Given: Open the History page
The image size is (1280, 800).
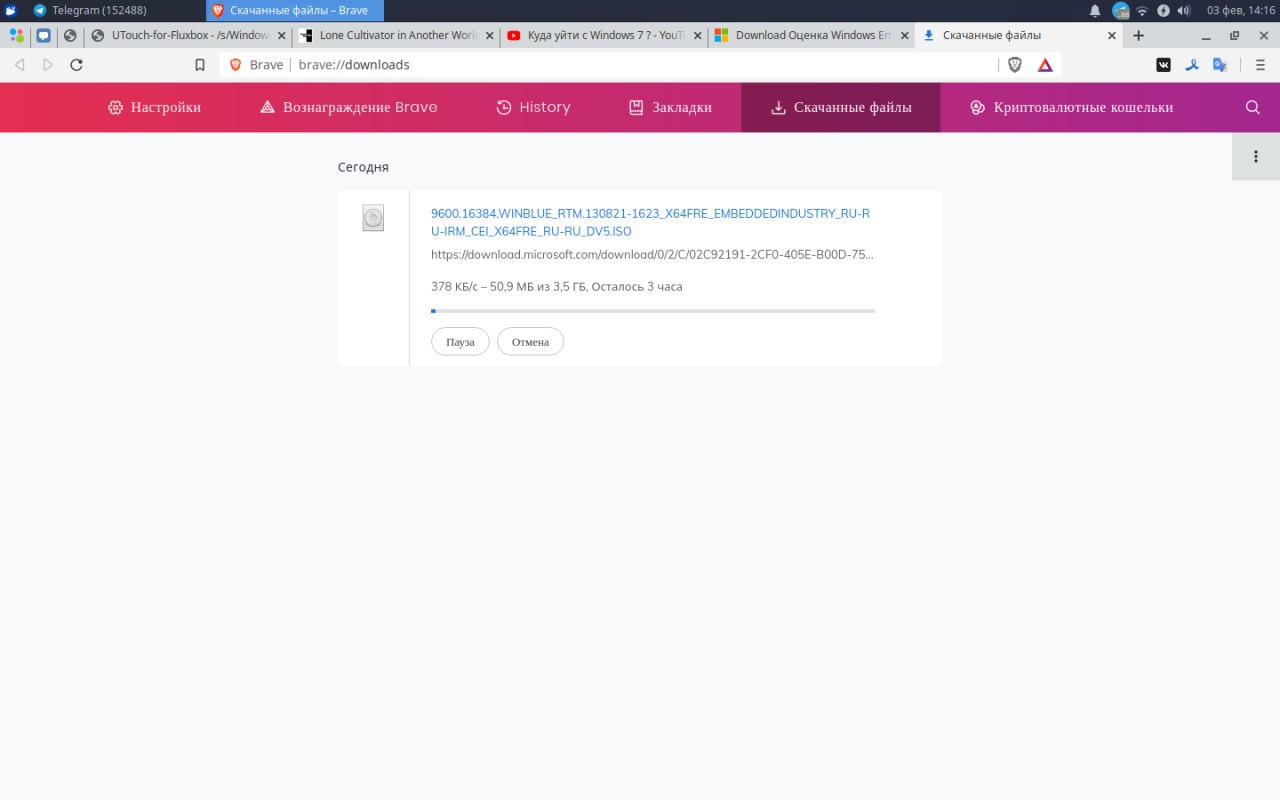Looking at the screenshot, I should pyautogui.click(x=533, y=107).
